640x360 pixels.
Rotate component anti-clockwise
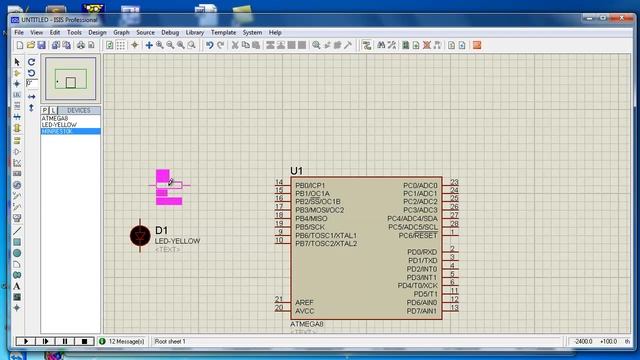(x=31, y=73)
